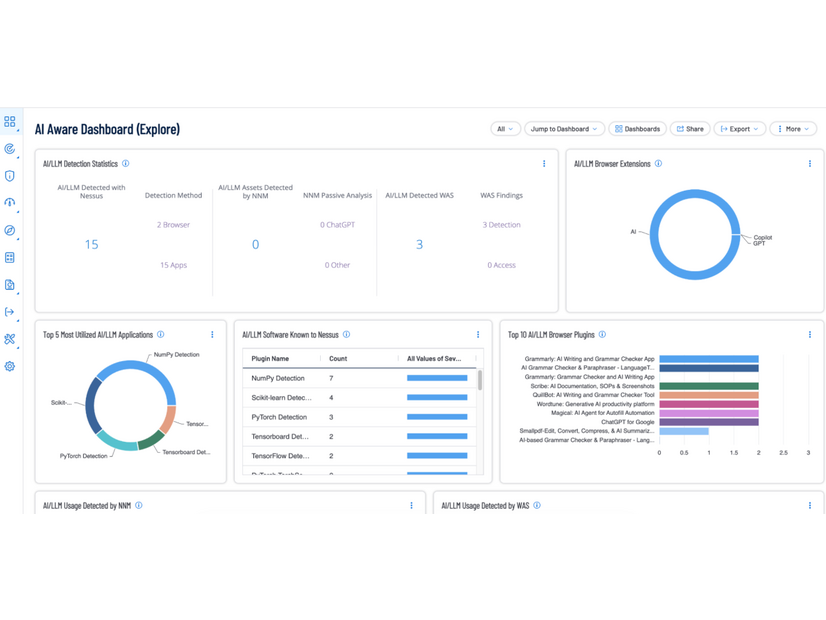
Task: Expand the All filter dropdown
Action: pos(504,129)
